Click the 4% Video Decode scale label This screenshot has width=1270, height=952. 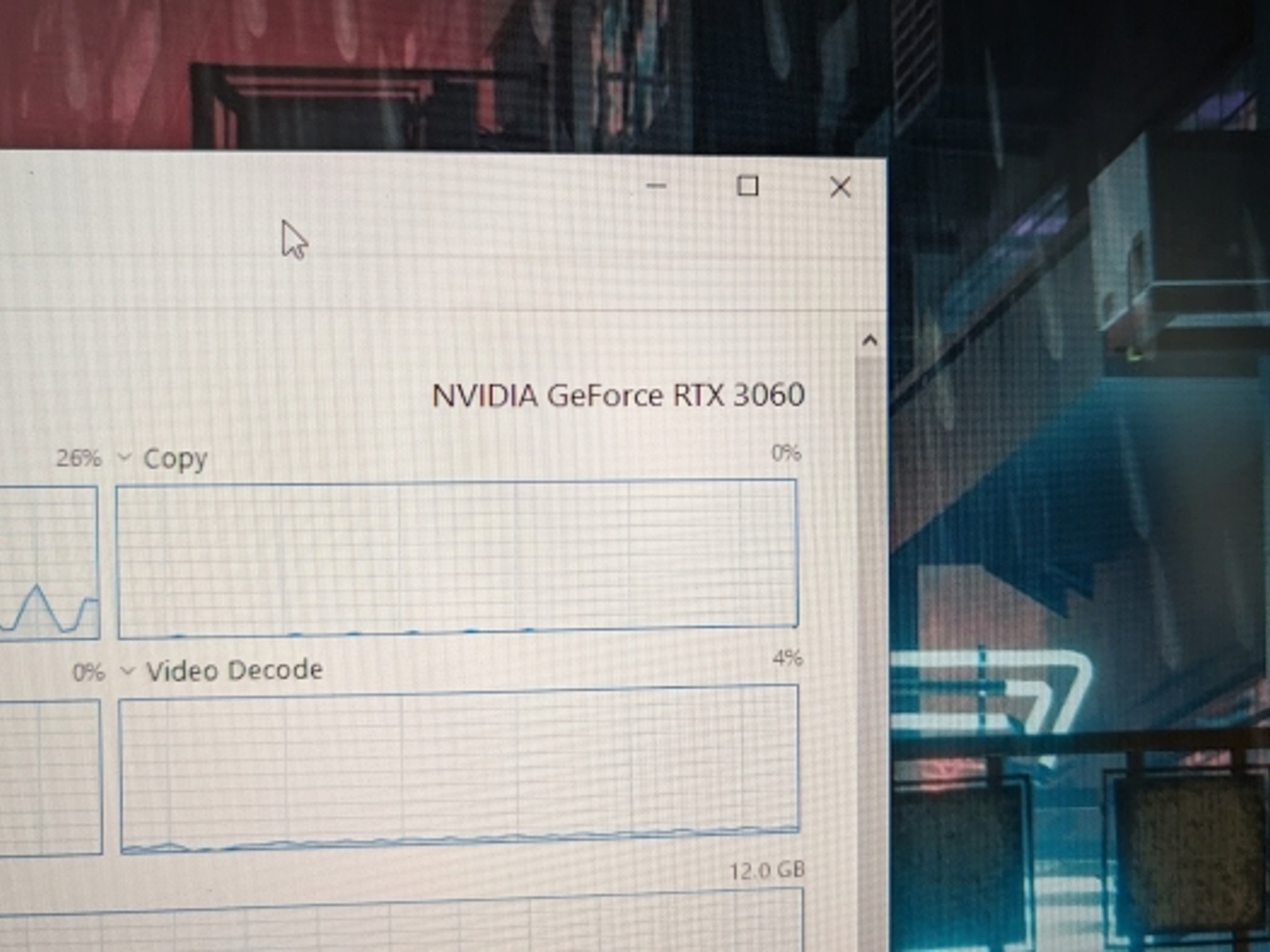tap(787, 658)
